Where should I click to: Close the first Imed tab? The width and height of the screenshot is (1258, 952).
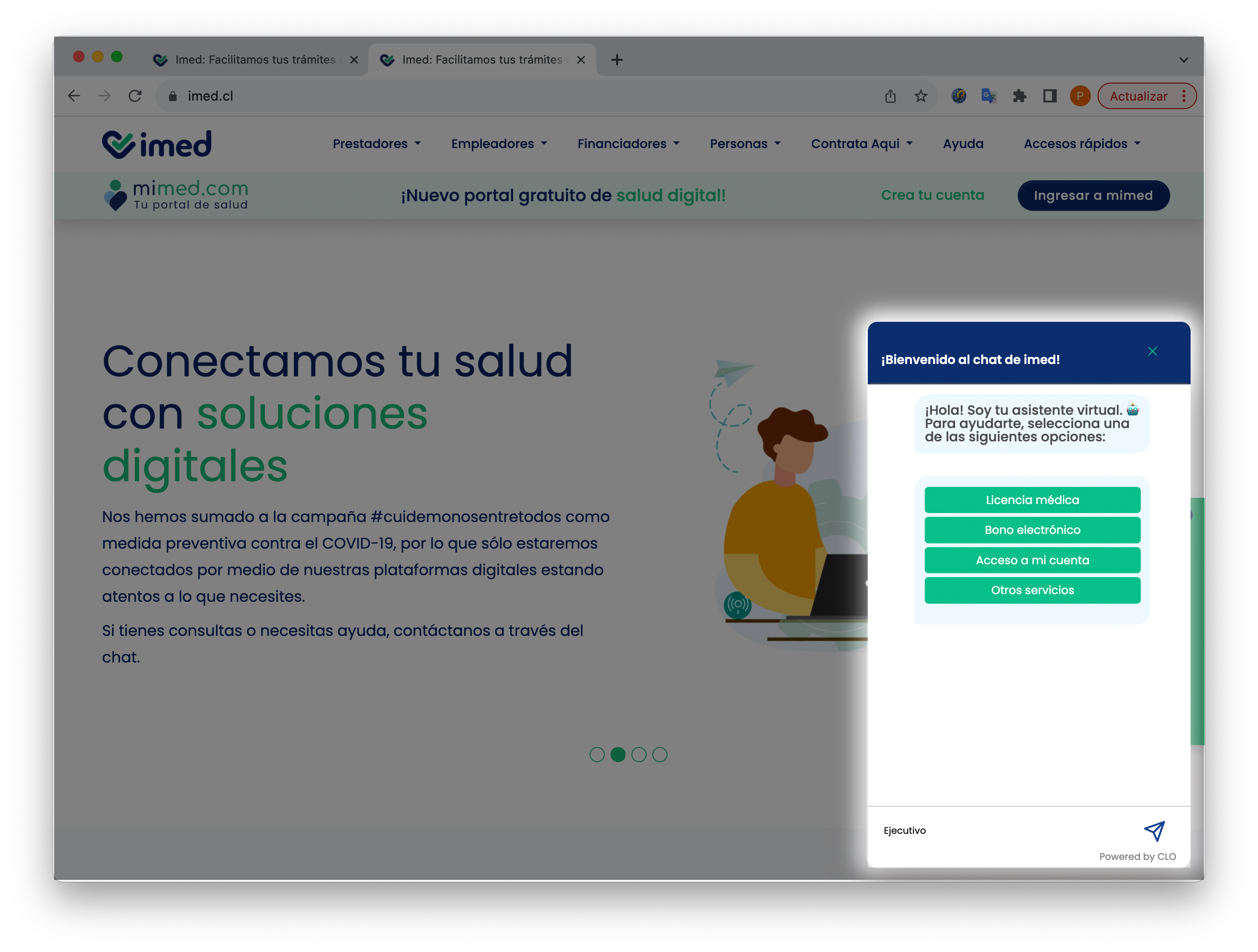click(x=354, y=60)
